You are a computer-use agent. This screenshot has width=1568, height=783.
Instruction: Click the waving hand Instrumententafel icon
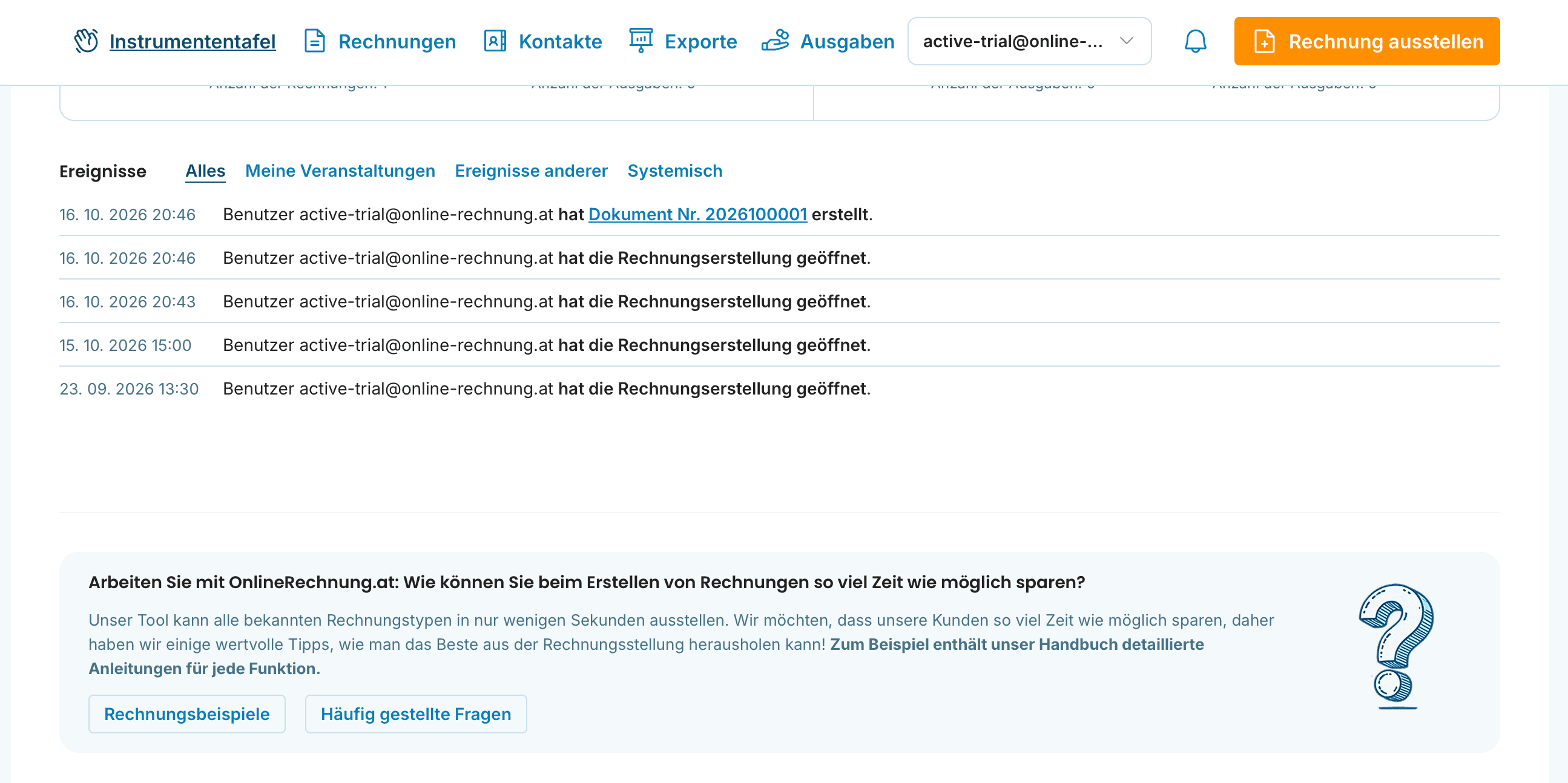pos(86,41)
